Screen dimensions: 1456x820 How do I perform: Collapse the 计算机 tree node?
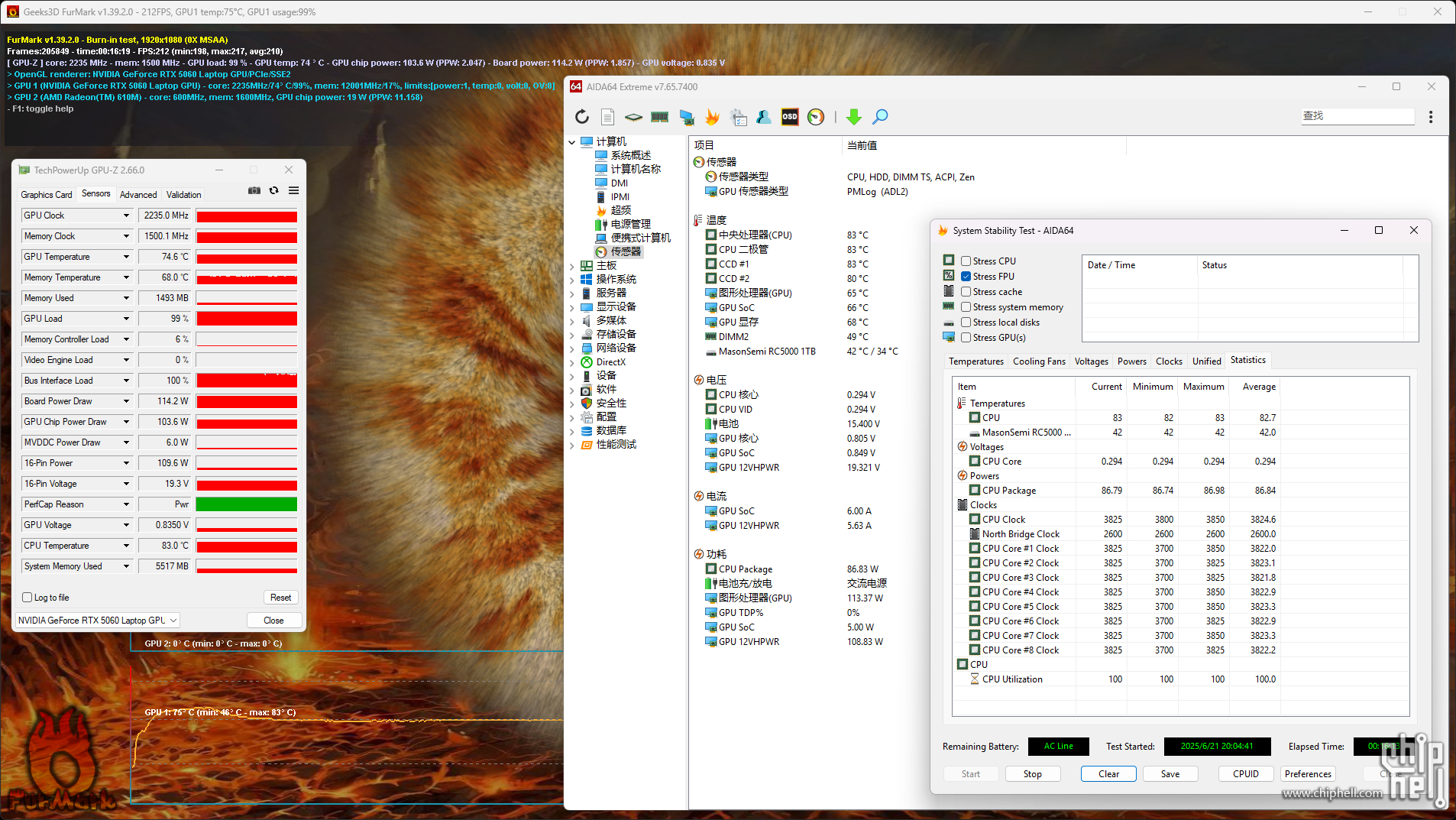[x=571, y=142]
